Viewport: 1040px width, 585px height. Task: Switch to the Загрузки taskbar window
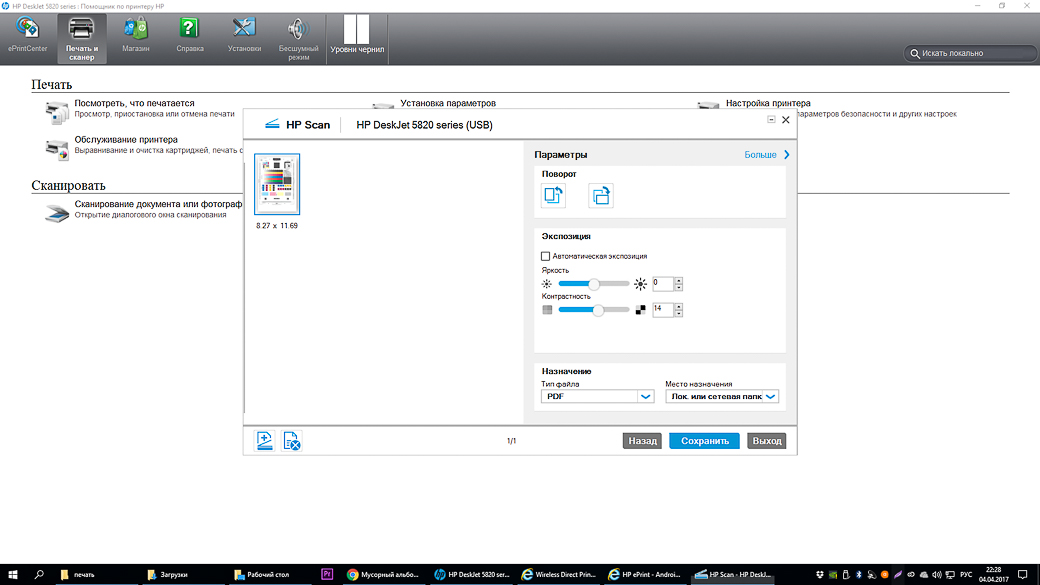182,574
